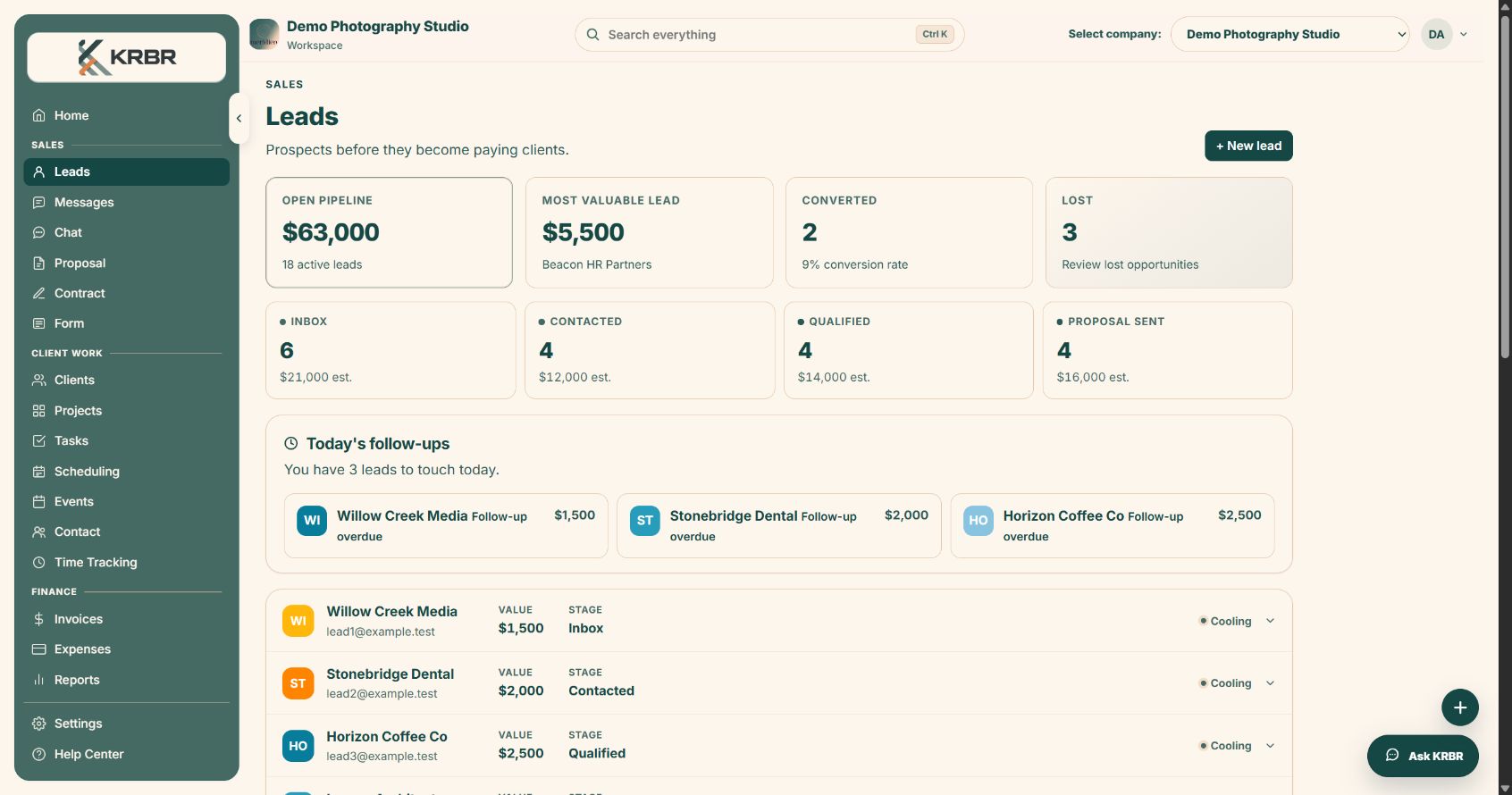The height and width of the screenshot is (795, 1512).
Task: Click the search magnifier icon
Action: [x=592, y=35]
